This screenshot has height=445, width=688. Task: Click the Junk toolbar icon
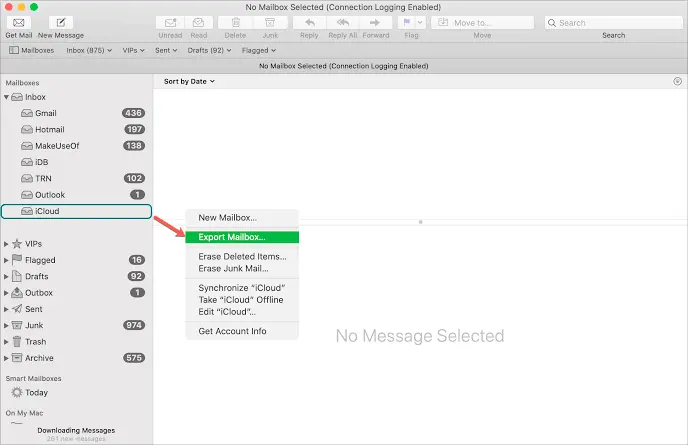point(270,22)
